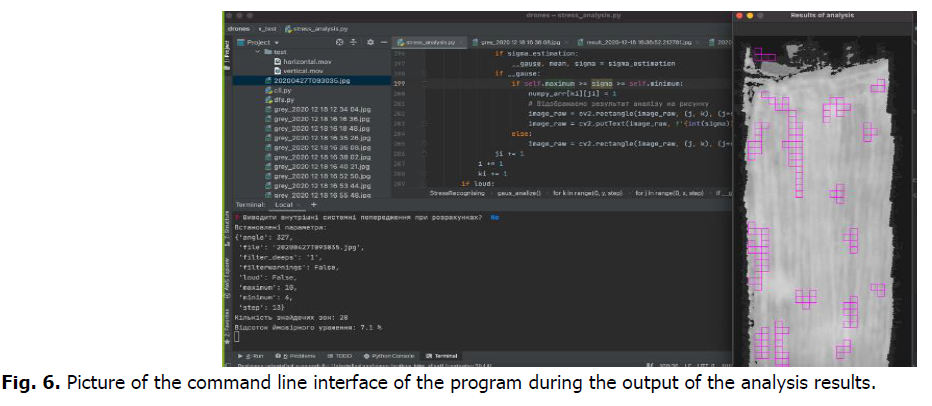Screen dimensions: 932x406
Task: Open Project panel settings gear
Action: tap(370, 43)
